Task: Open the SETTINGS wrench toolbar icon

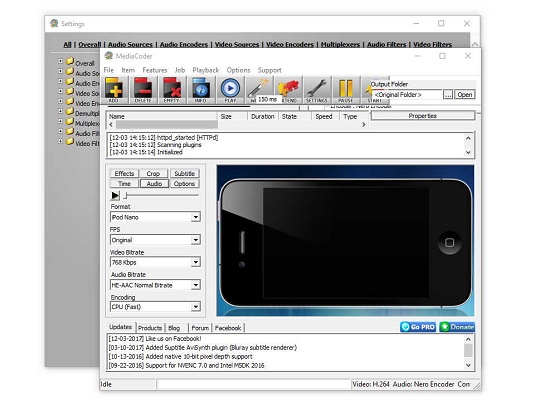Action: point(317,89)
